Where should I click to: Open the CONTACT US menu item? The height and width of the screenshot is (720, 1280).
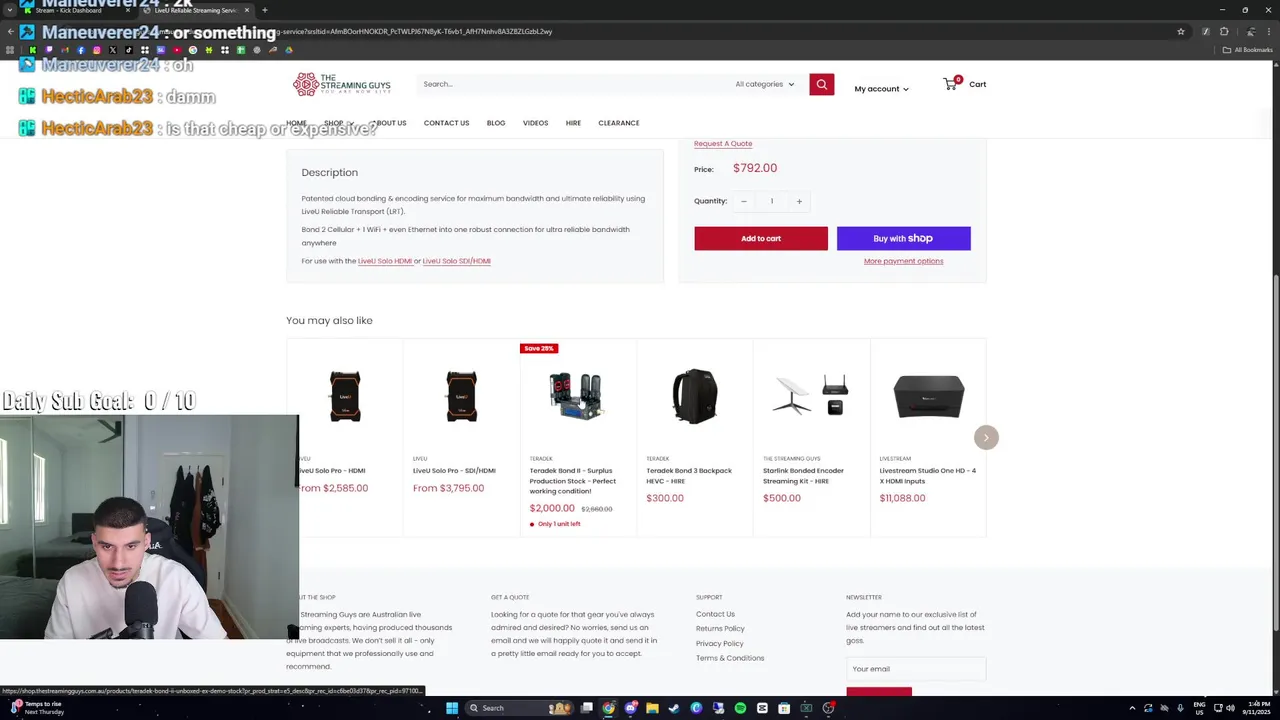coord(446,123)
